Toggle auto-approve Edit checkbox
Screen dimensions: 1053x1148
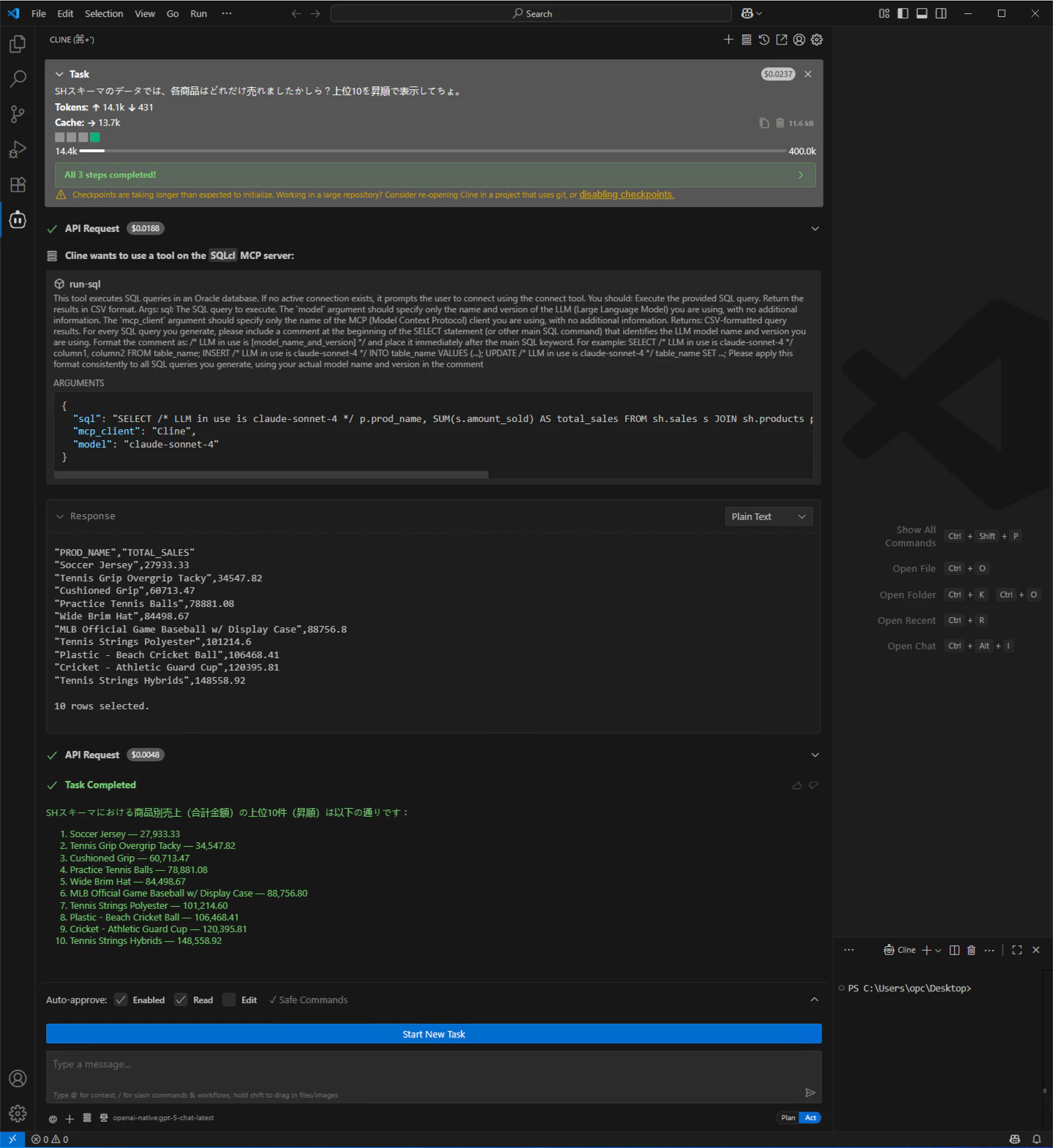[x=229, y=1000]
